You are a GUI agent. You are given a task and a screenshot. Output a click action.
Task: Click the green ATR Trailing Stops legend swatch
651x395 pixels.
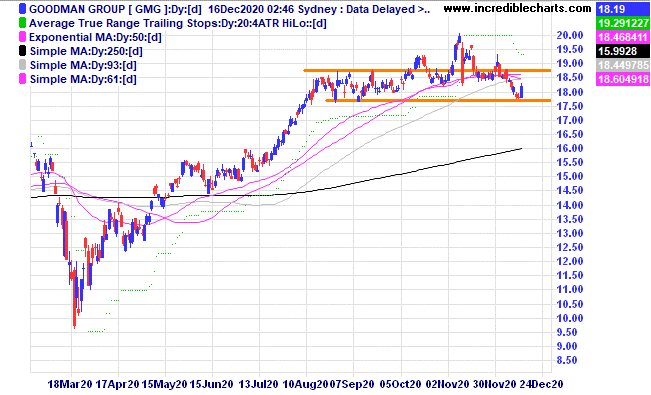(x=22, y=23)
